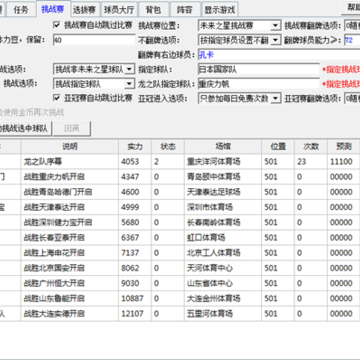
Task: Click the 挑战选中球队 button
Action: (25, 129)
